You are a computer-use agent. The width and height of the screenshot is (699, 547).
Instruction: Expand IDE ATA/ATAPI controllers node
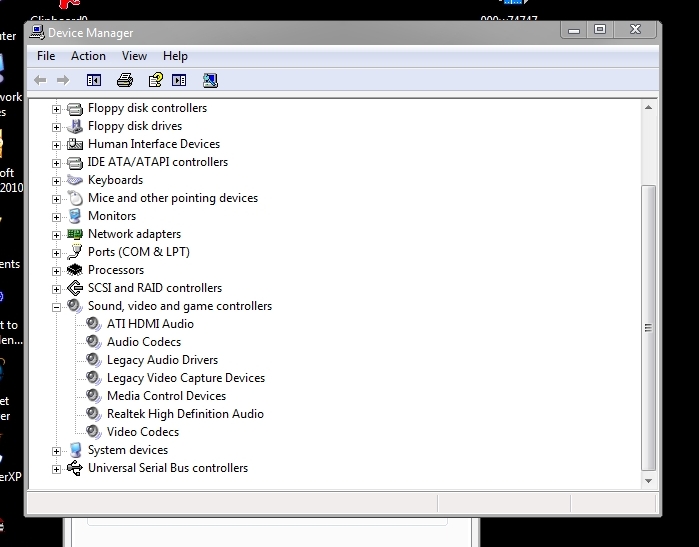(56, 163)
